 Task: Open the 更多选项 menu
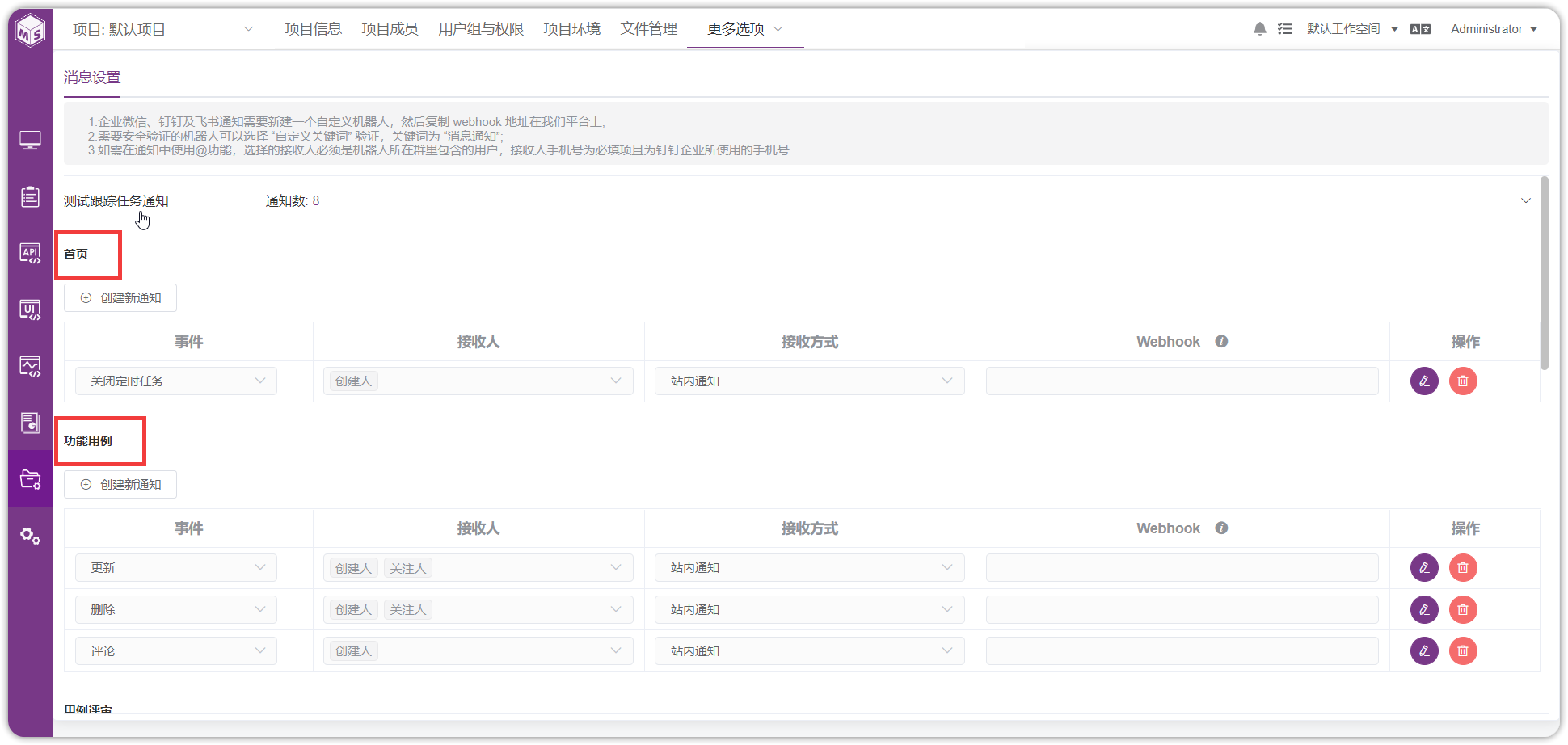point(744,29)
